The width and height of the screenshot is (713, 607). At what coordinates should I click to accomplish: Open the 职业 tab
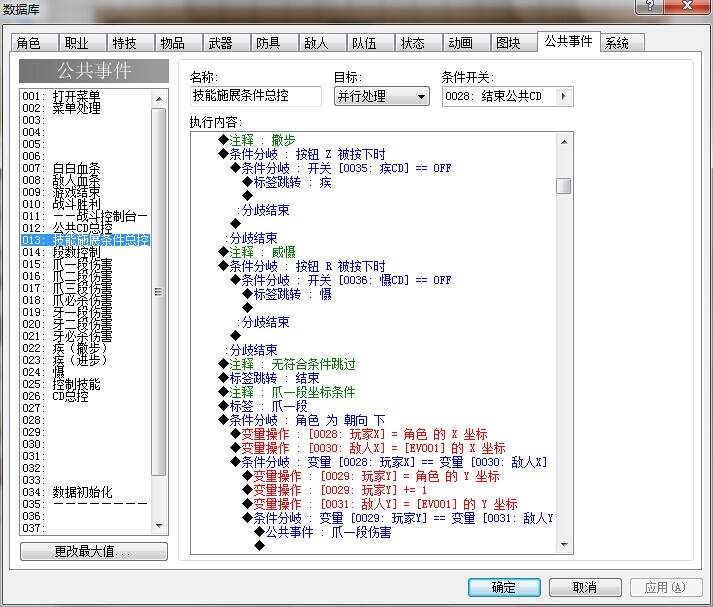pos(83,43)
